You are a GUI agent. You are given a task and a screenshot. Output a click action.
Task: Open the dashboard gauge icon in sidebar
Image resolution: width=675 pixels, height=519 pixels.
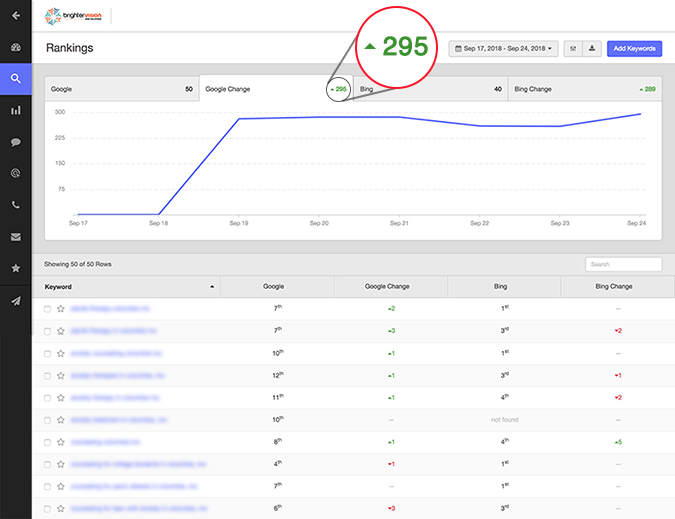tap(16, 47)
